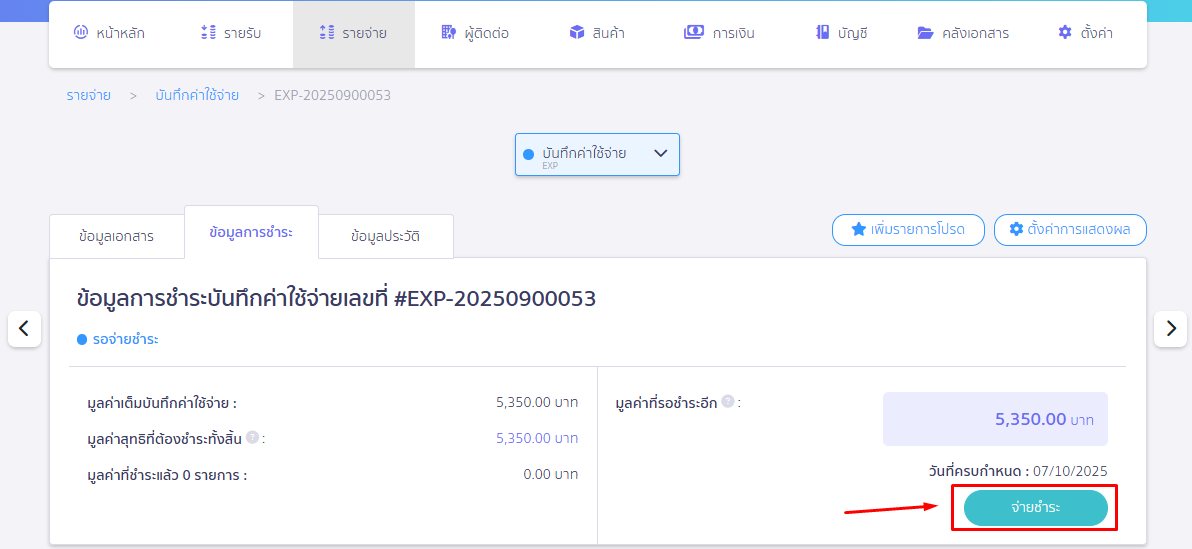Click the มูลค่าที่ชำระแล้ว 0 รายการ label

[x=167, y=476]
